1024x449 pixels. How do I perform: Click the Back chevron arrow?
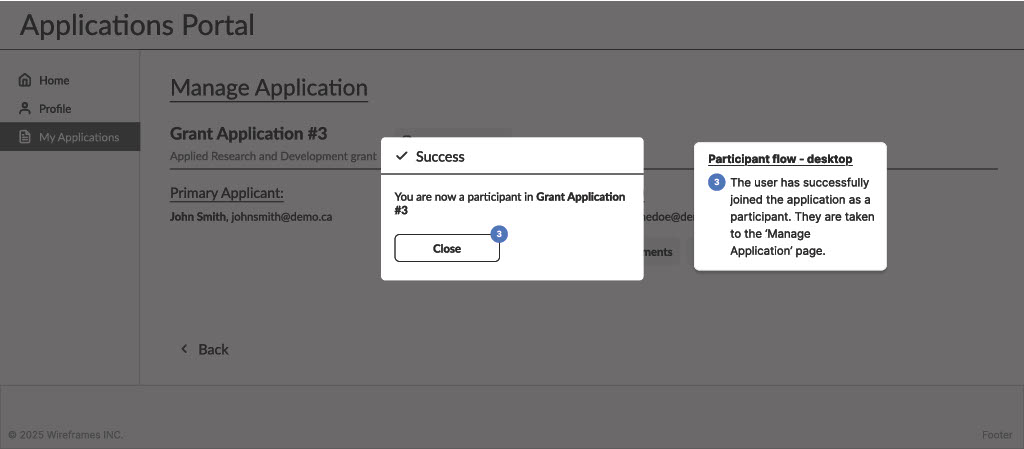[184, 349]
